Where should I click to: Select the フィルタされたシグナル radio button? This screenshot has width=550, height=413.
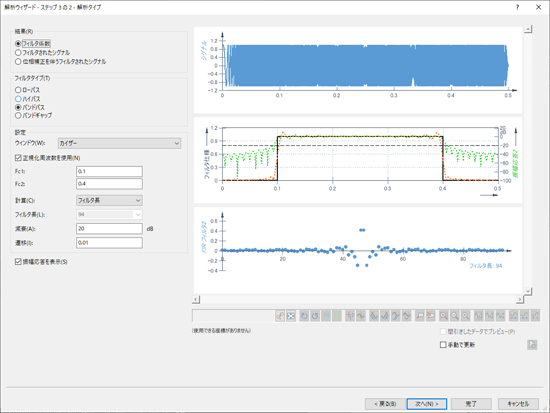[18, 53]
